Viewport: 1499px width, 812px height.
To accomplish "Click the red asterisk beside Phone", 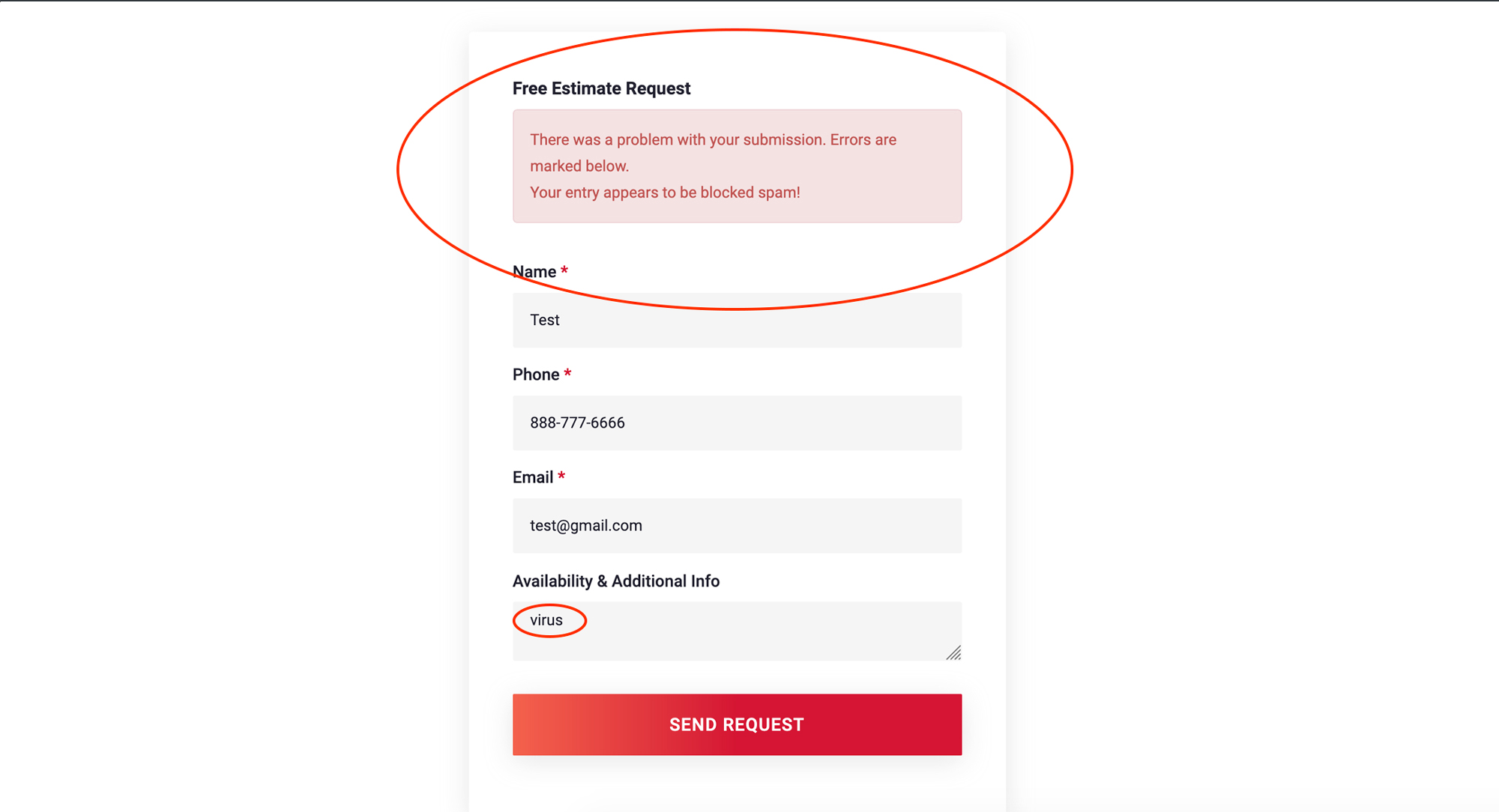I will [567, 373].
